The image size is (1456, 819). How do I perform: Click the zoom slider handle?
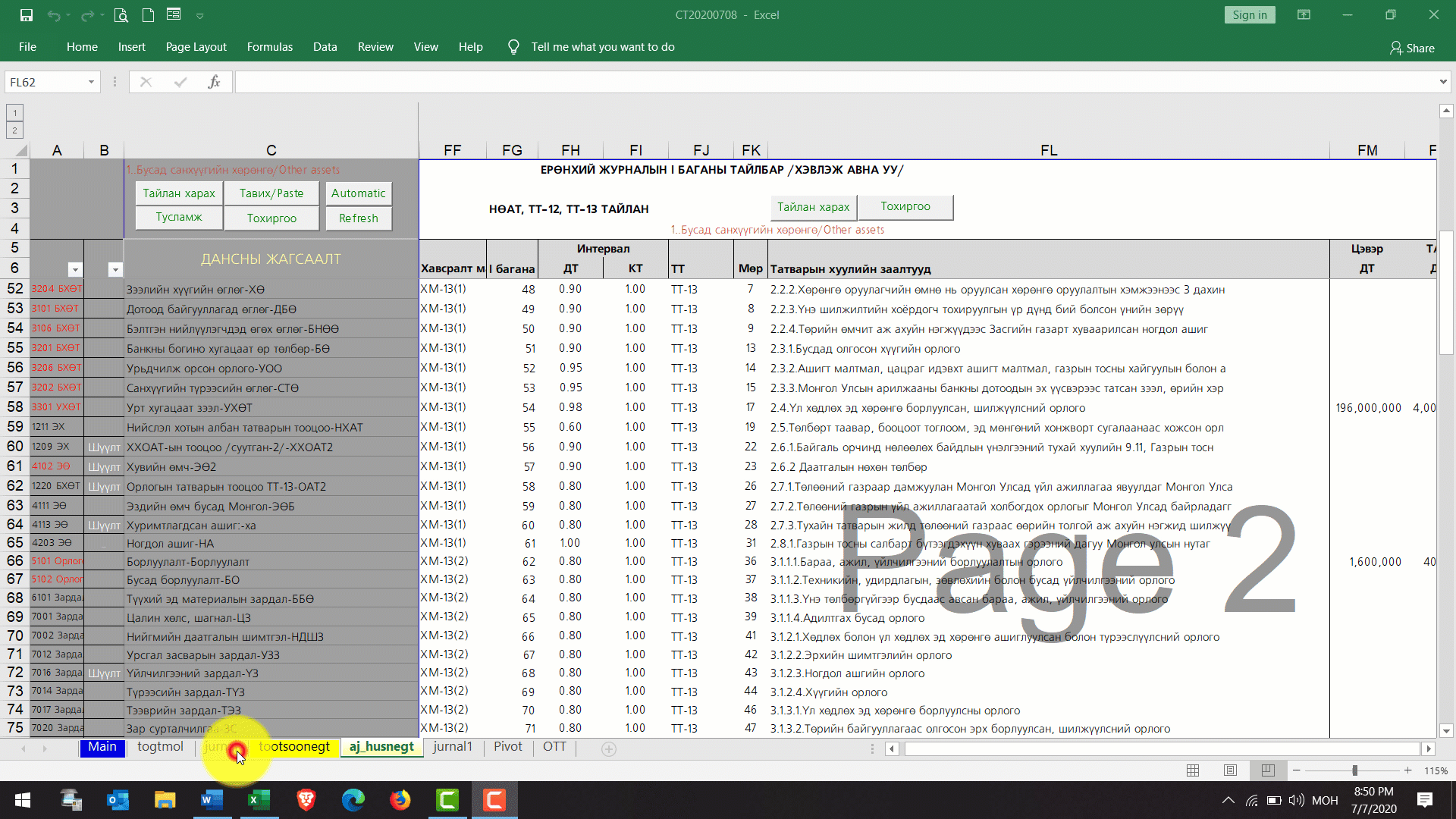[x=1354, y=770]
